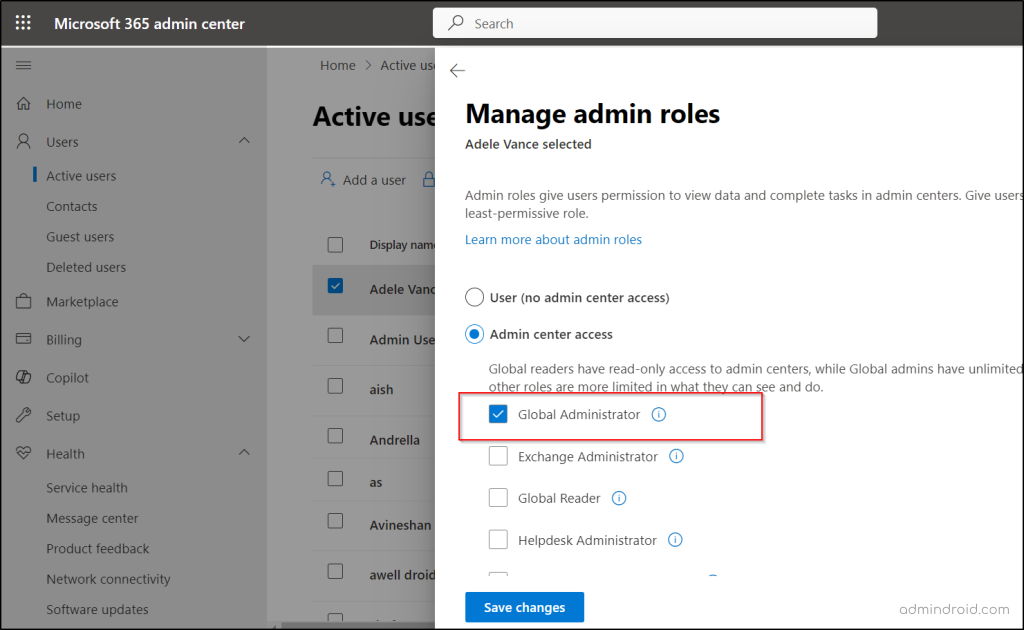Click the back arrow in the Manage admin roles panel
This screenshot has height=630, width=1024.
coord(457,71)
